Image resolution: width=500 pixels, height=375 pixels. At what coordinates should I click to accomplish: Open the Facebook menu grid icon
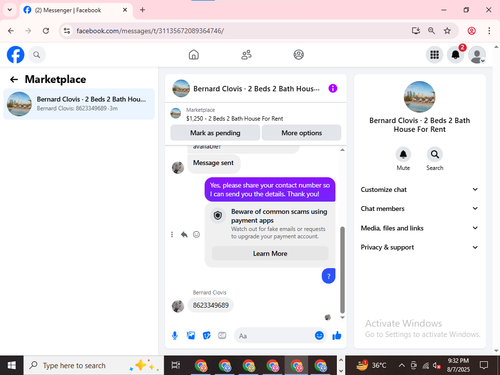(434, 55)
